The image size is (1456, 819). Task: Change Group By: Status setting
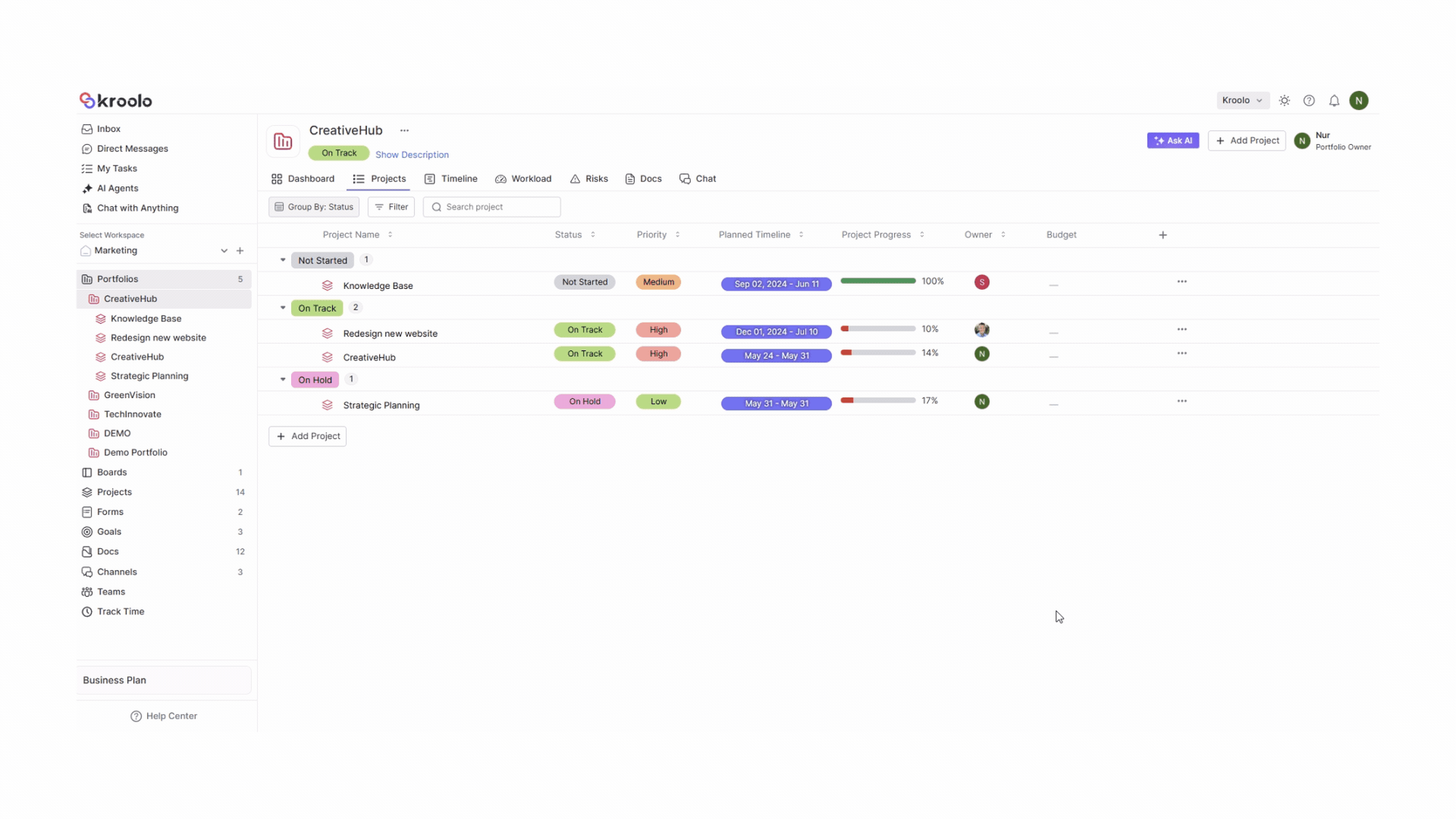point(314,207)
